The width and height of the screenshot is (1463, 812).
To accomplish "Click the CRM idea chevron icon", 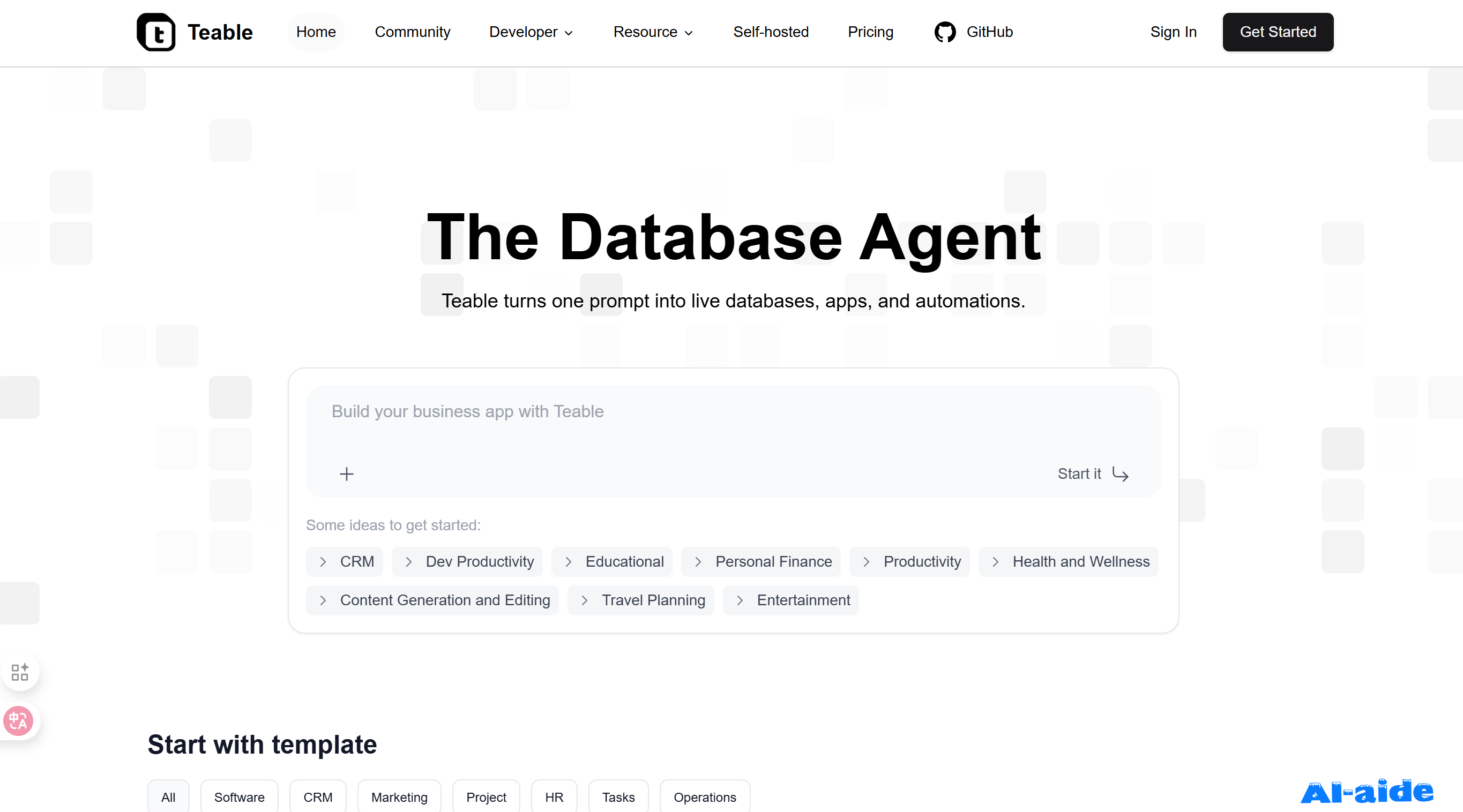I will 323,561.
